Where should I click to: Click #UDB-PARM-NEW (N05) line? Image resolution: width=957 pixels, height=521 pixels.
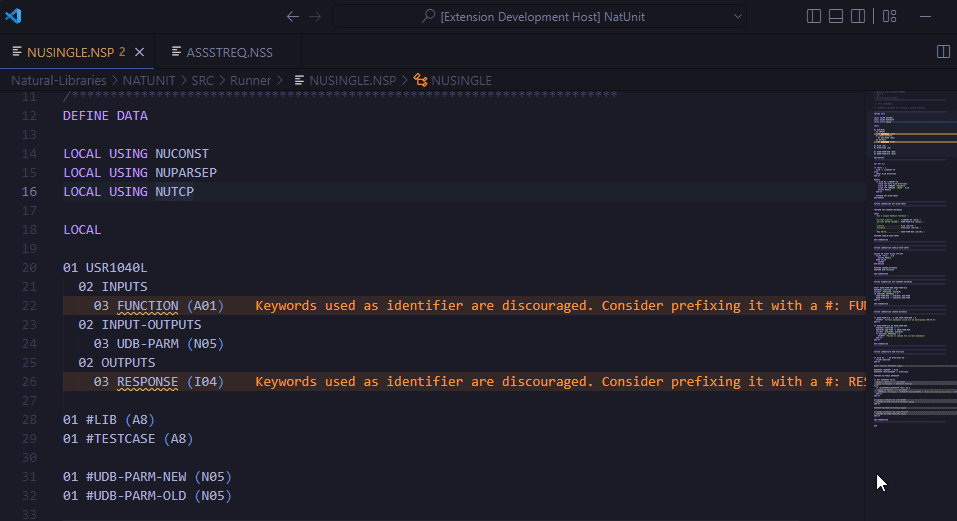(147, 476)
